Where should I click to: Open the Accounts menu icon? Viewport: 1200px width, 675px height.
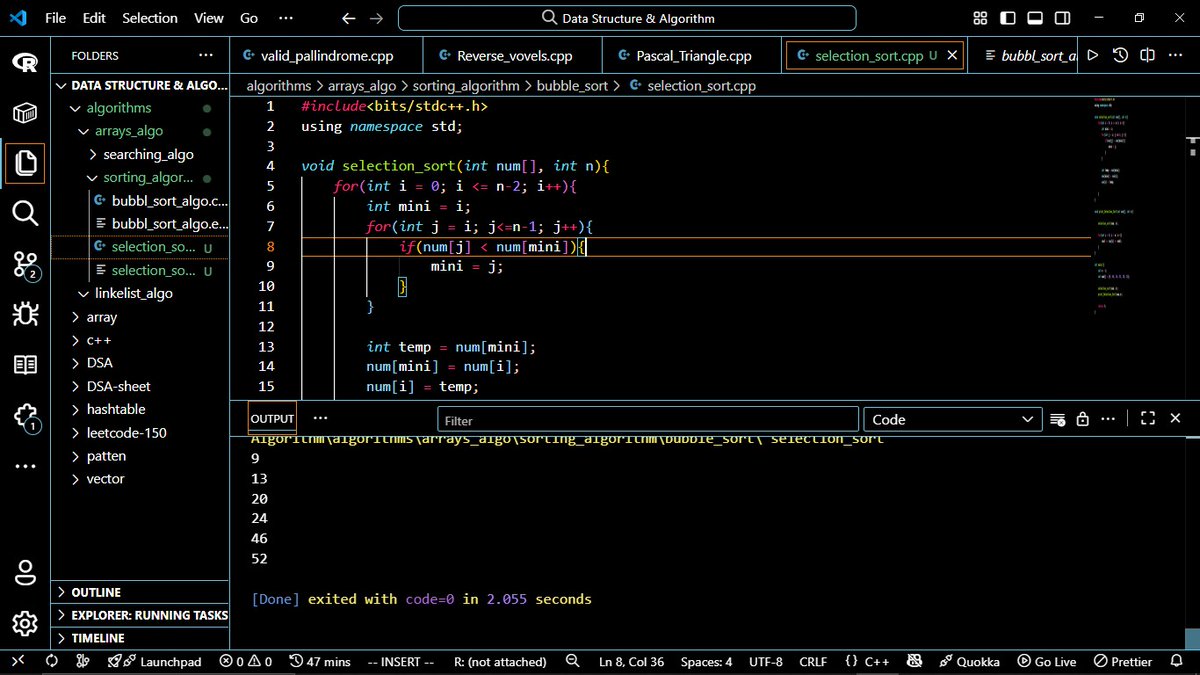coord(25,573)
